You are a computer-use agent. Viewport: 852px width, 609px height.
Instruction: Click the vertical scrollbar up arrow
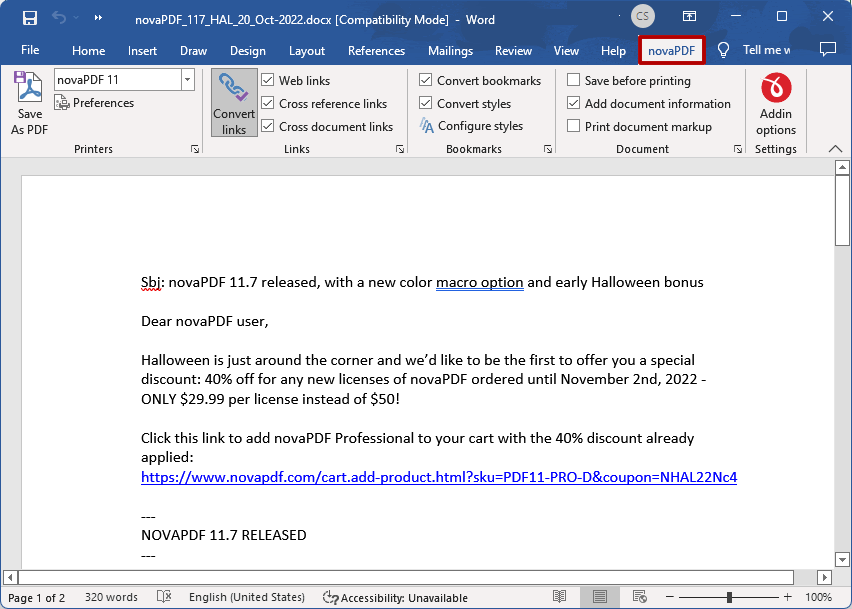tap(842, 167)
